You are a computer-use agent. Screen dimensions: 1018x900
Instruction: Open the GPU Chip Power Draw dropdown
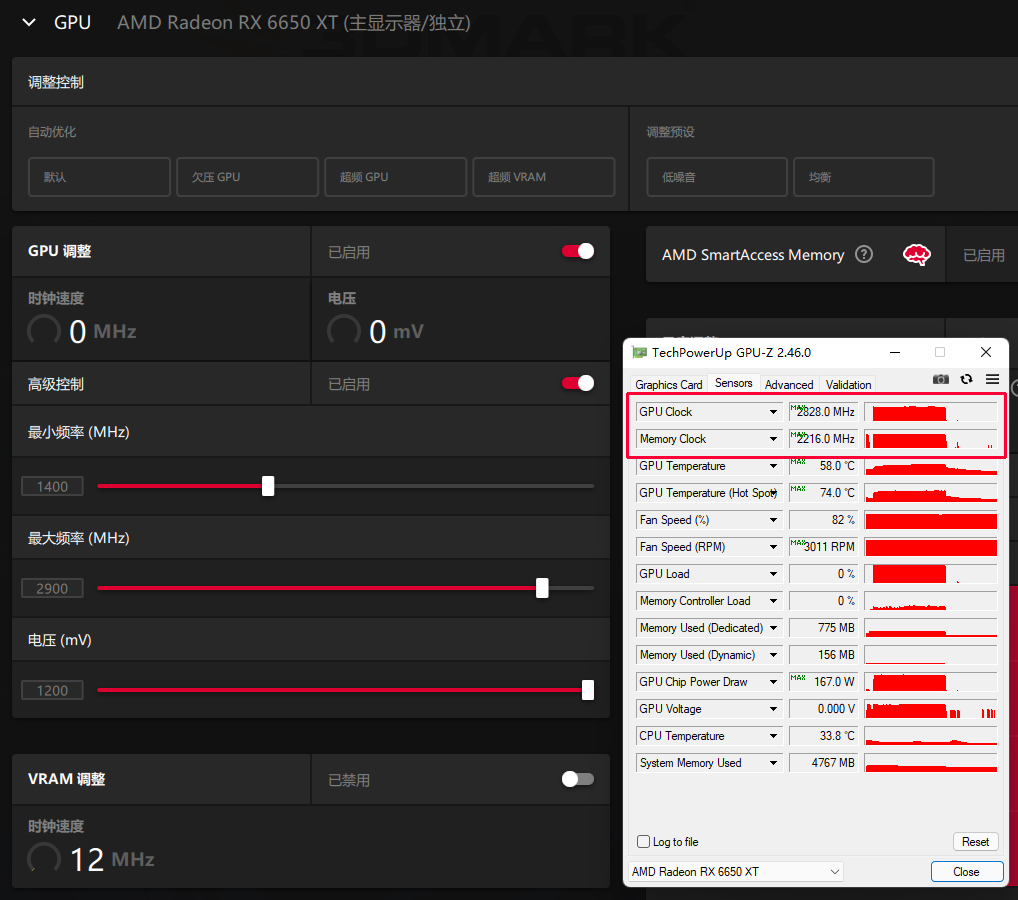[773, 682]
